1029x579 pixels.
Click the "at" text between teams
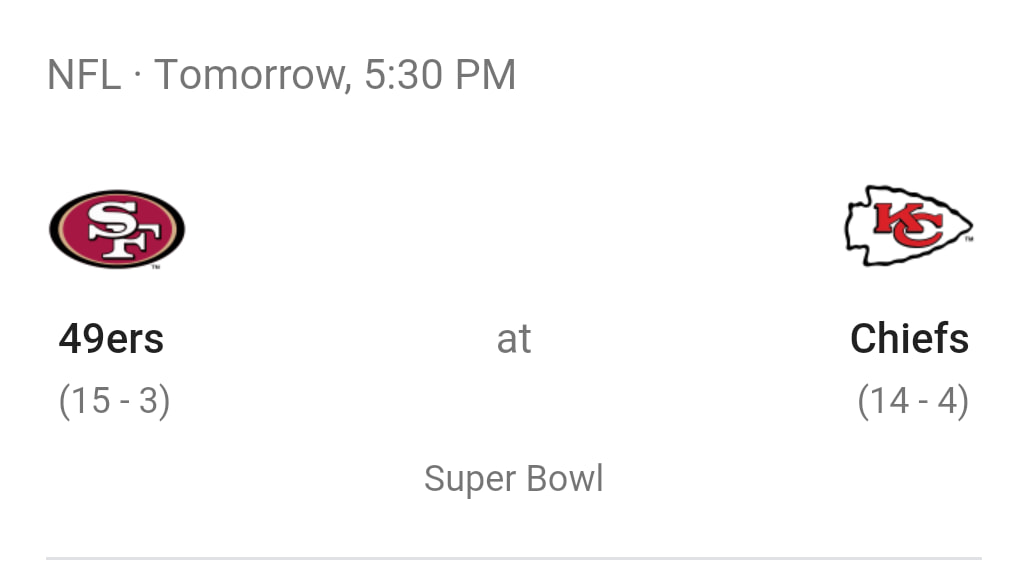(513, 340)
